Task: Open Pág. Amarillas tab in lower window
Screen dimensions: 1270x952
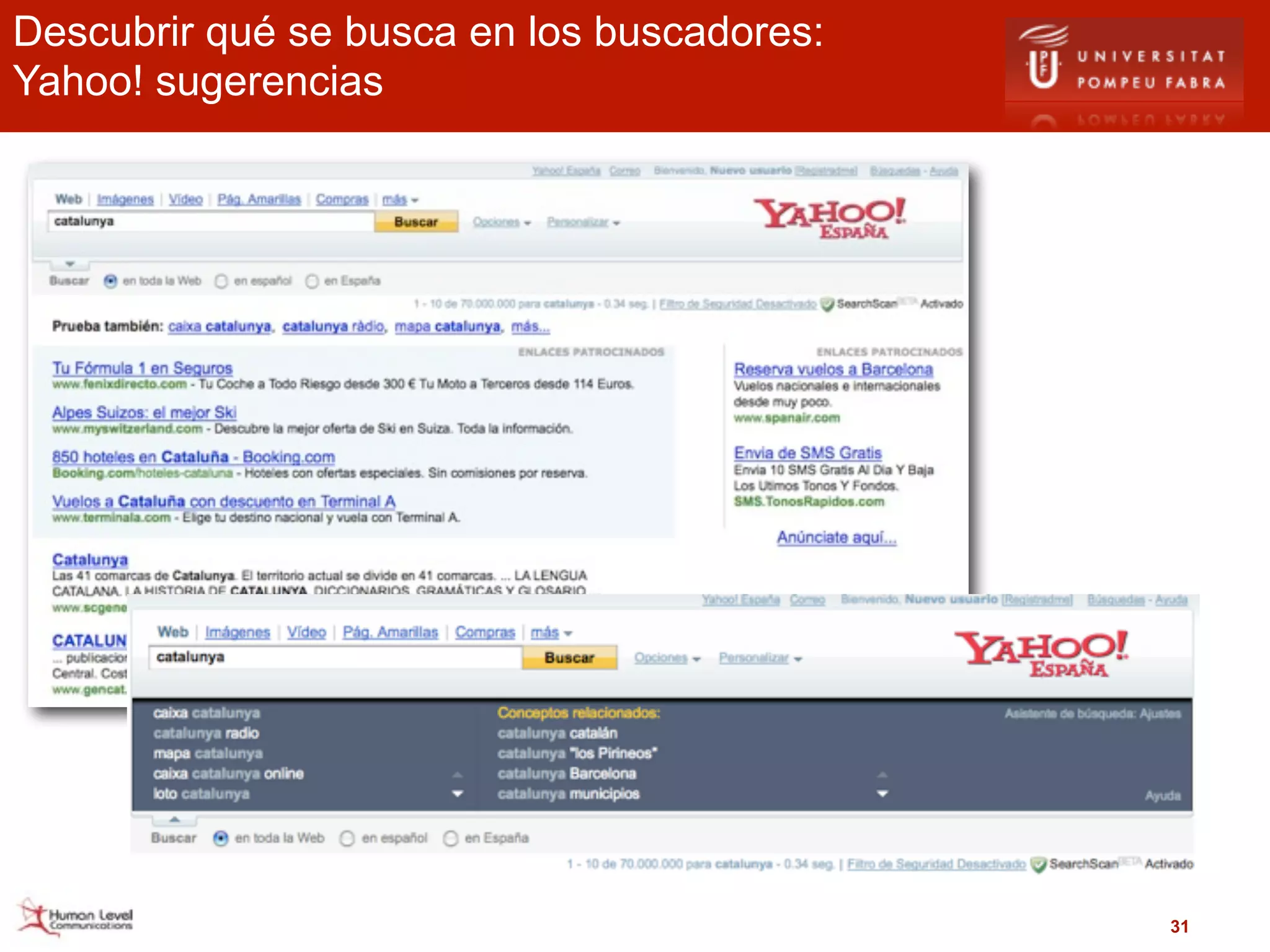Action: [x=390, y=632]
